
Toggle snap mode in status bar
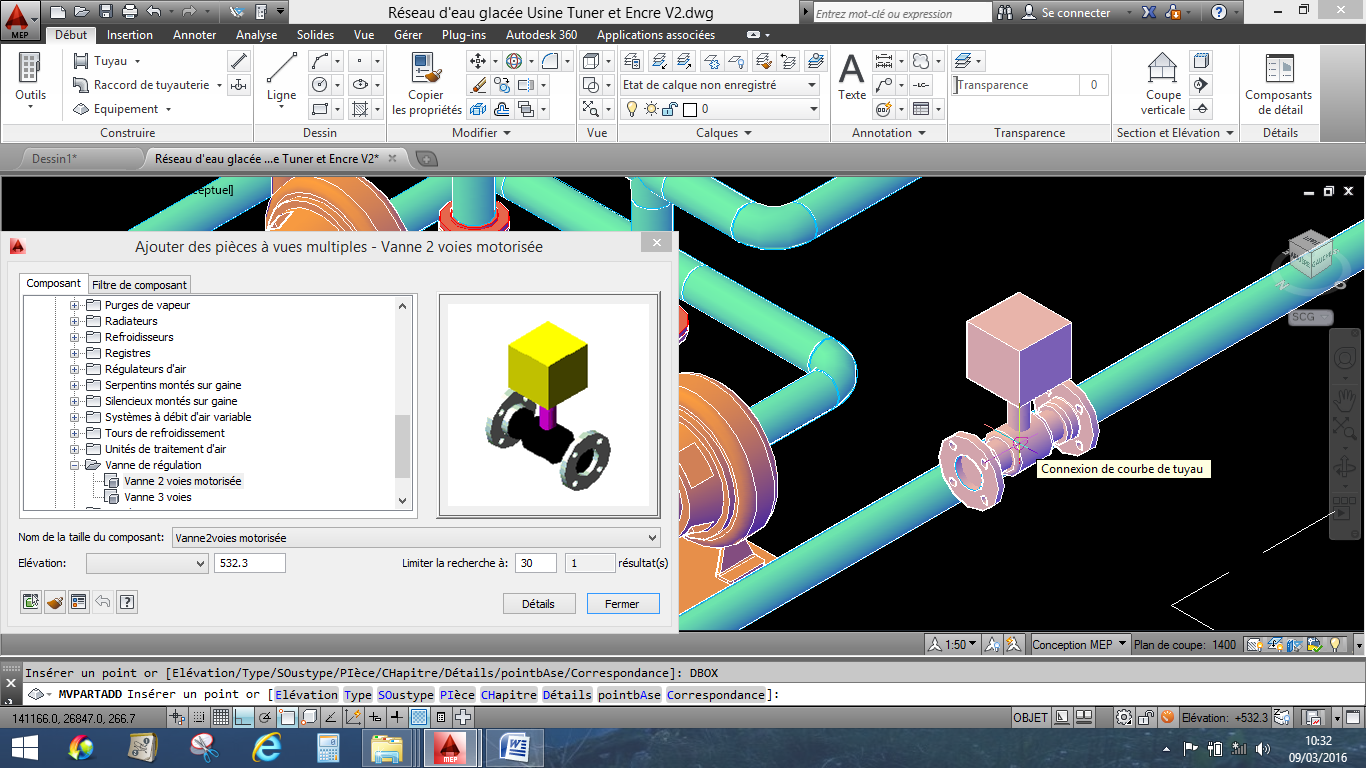point(200,717)
